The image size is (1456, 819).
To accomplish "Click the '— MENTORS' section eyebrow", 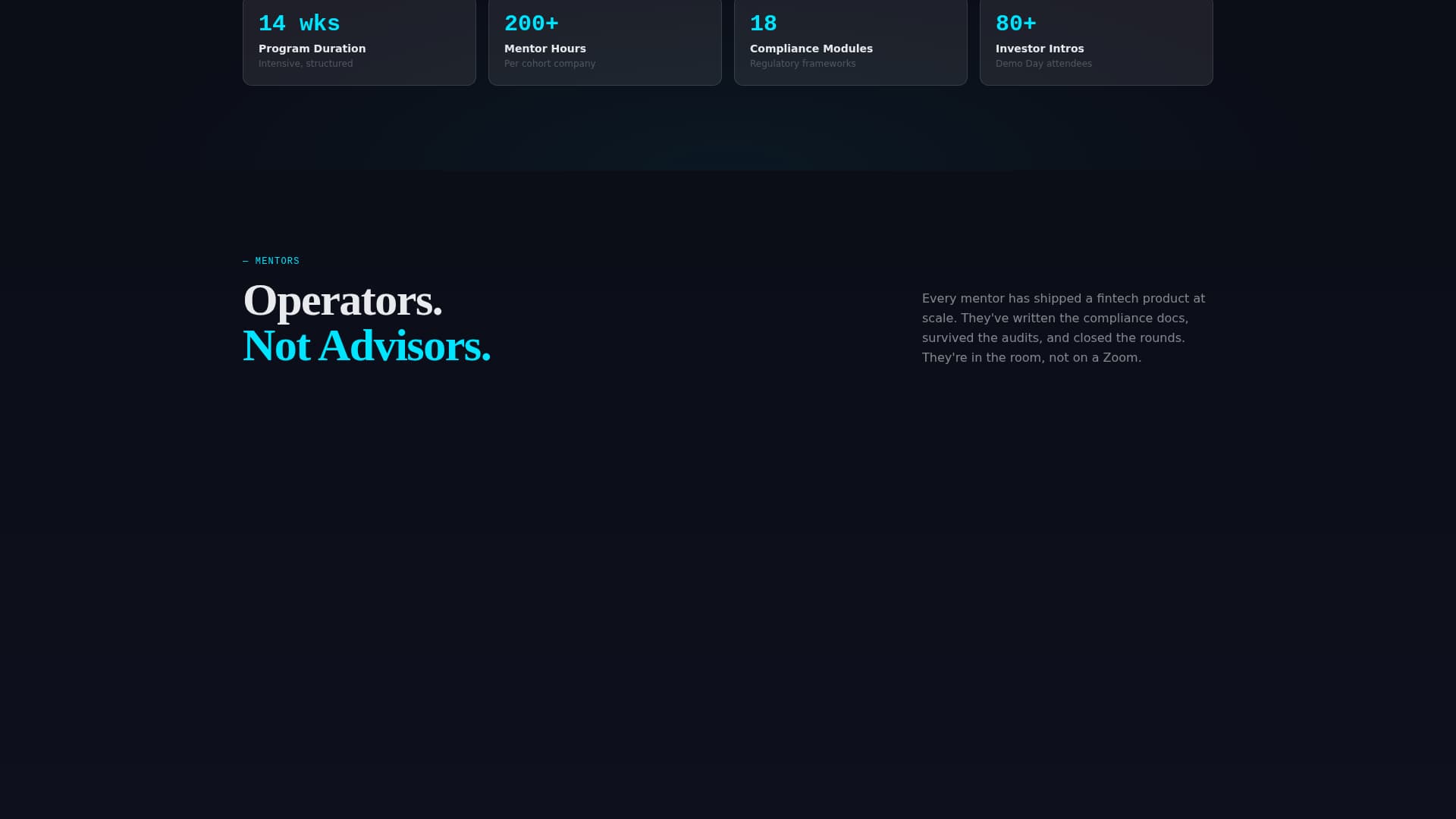I will [271, 261].
